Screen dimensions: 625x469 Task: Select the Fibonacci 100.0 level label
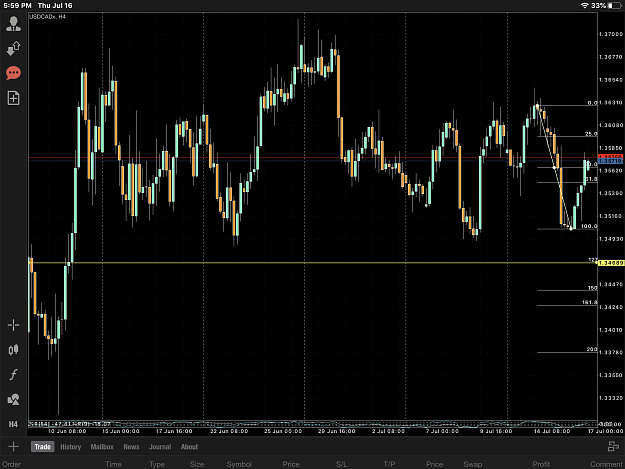coord(589,226)
